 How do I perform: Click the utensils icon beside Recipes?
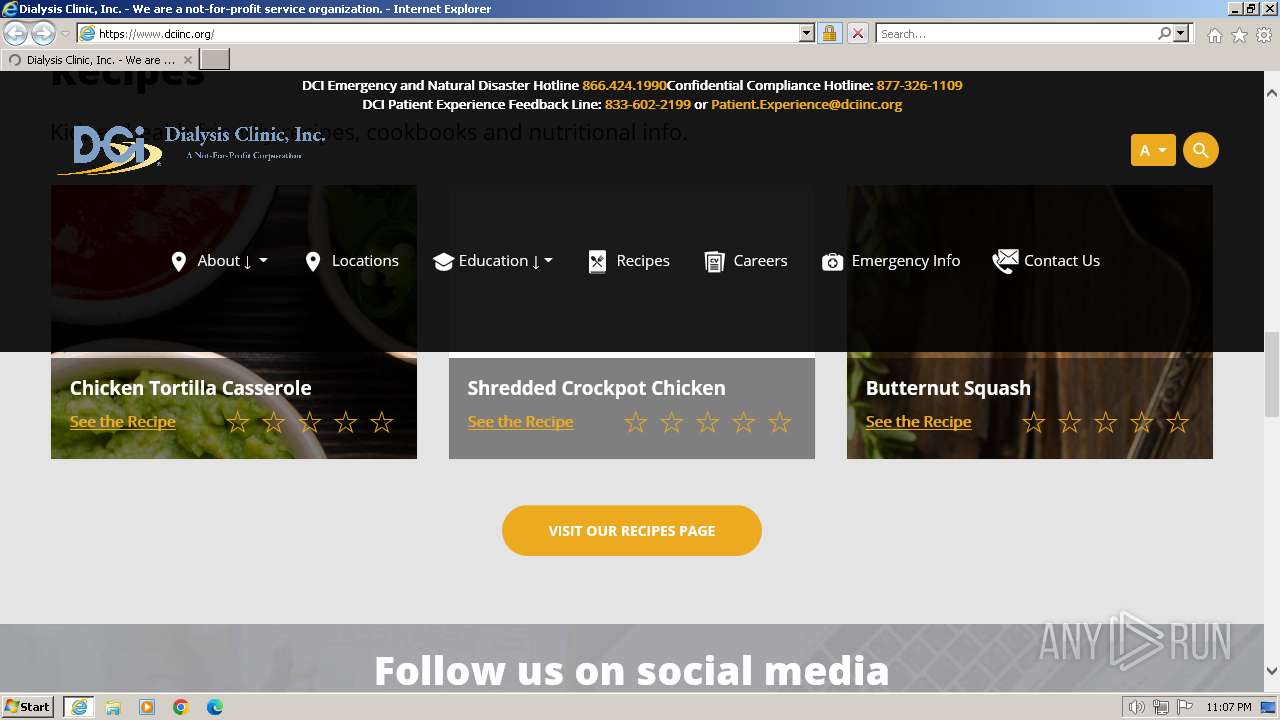[x=597, y=261]
